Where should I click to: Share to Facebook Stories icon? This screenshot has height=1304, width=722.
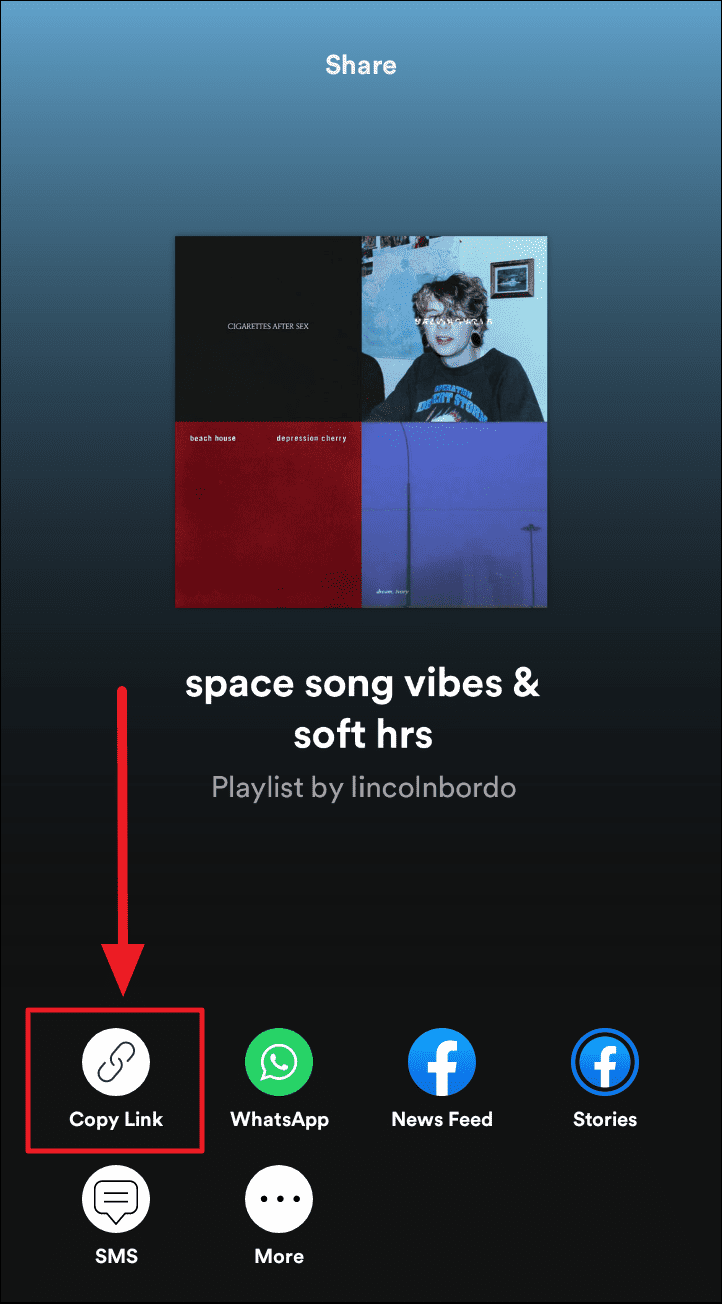click(x=605, y=1061)
